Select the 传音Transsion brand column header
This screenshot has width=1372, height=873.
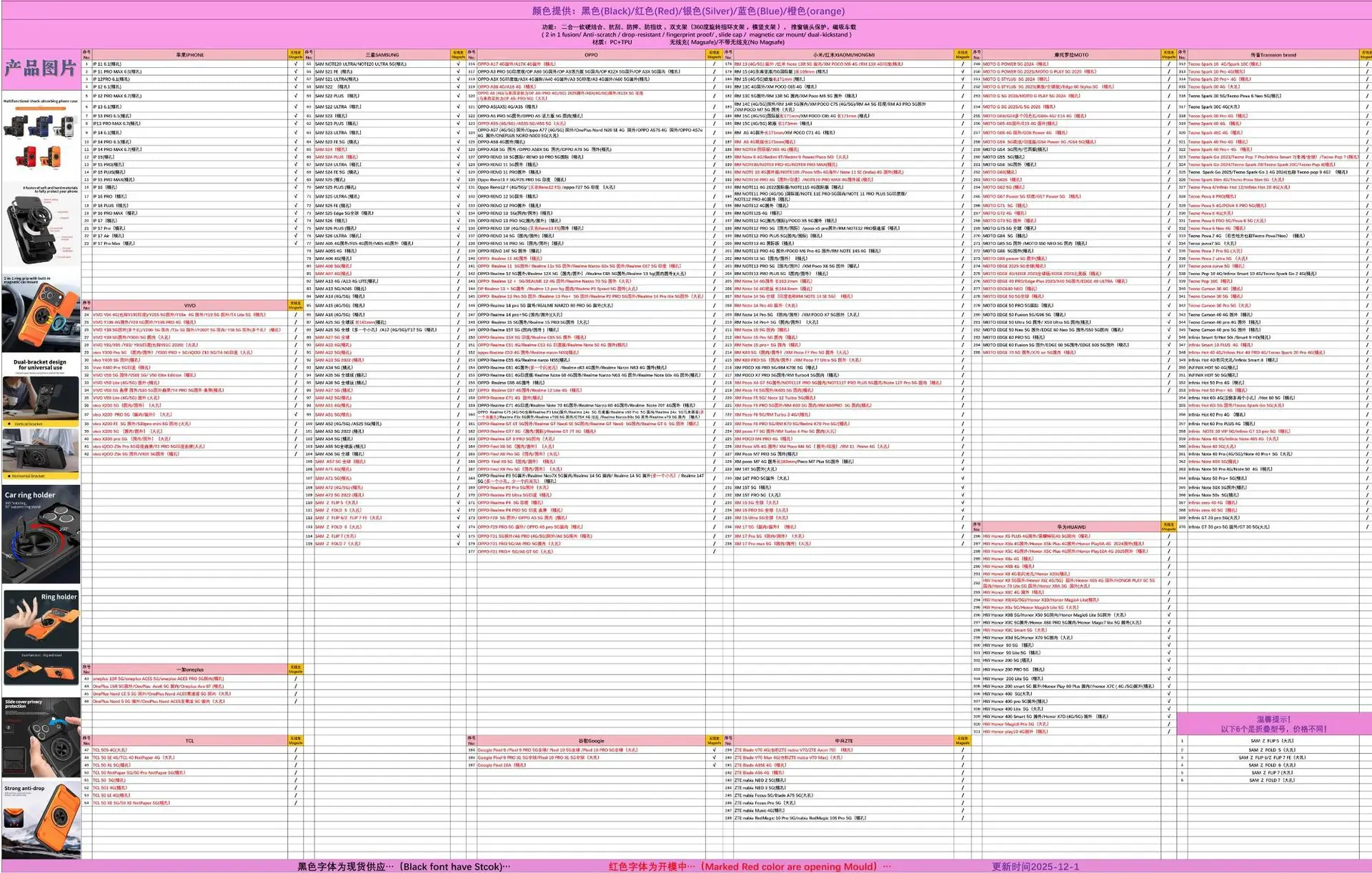click(1273, 55)
